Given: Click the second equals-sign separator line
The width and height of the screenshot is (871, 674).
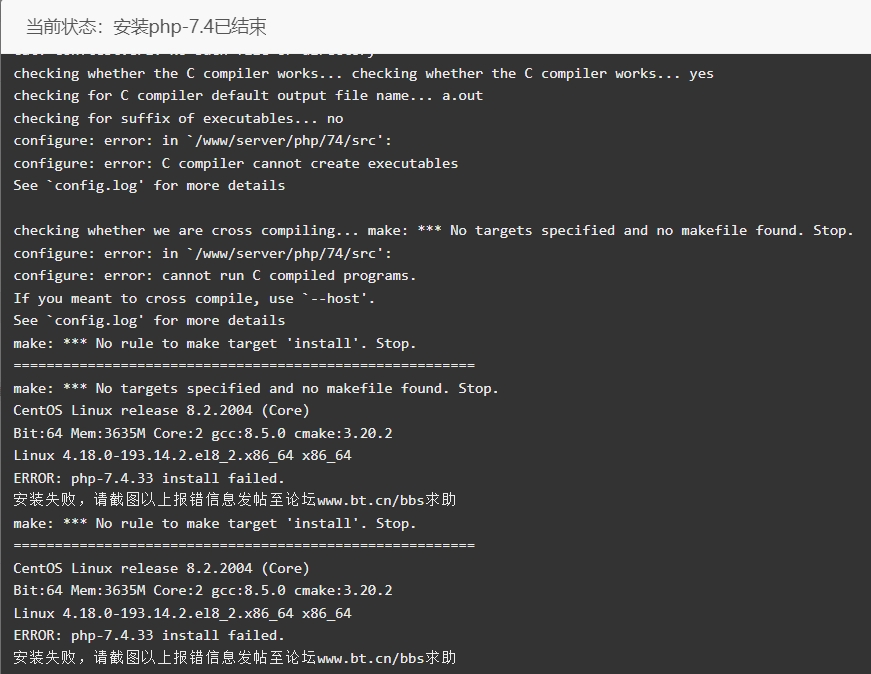Looking at the screenshot, I should point(244,546).
